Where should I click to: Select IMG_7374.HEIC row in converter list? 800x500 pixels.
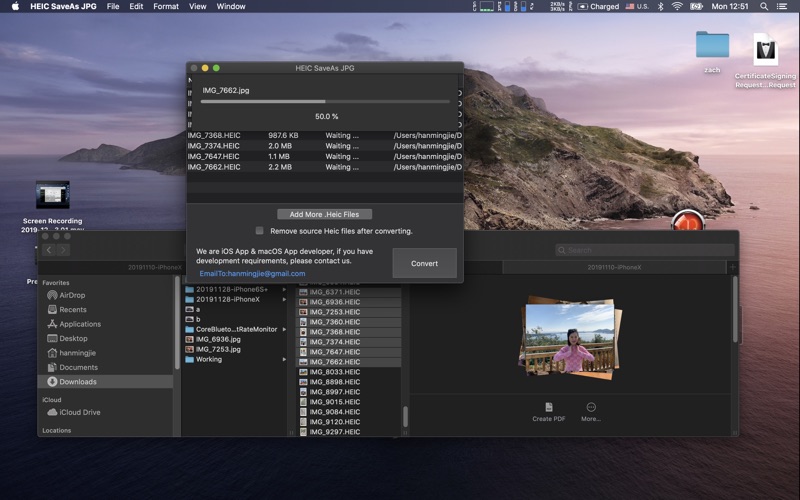point(324,146)
